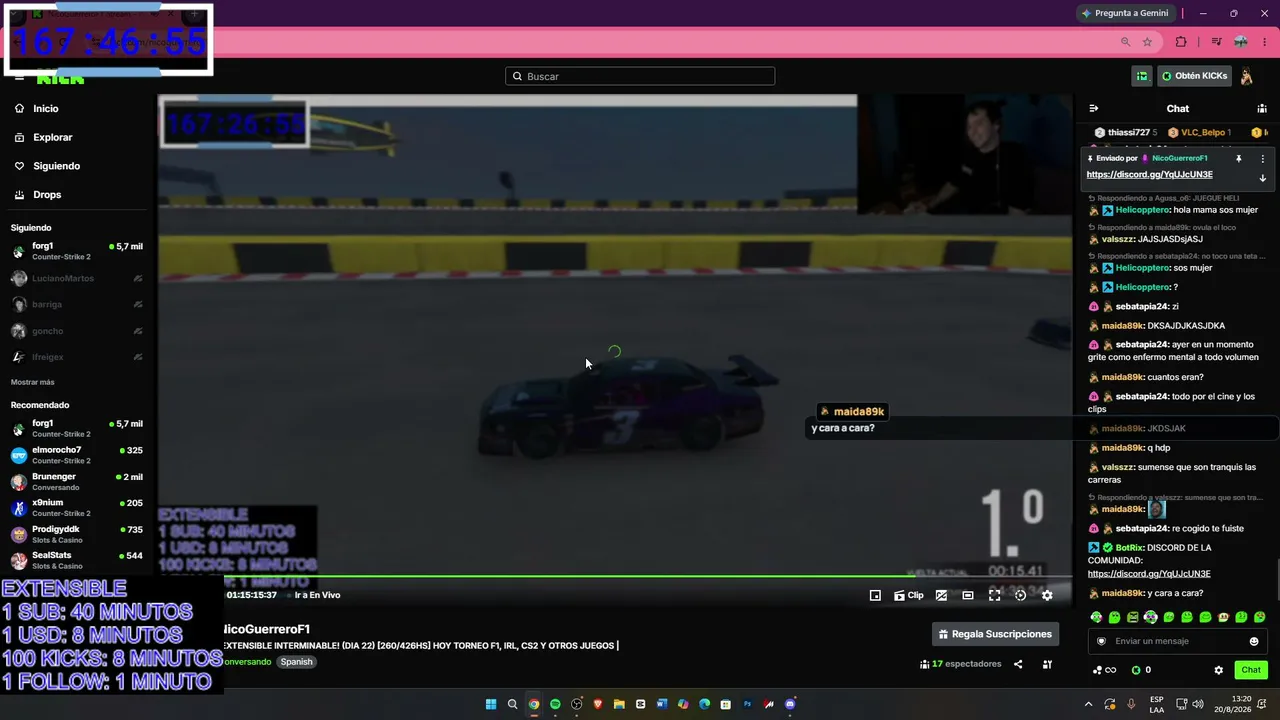Open the user profile avatar menu

click(x=1247, y=76)
